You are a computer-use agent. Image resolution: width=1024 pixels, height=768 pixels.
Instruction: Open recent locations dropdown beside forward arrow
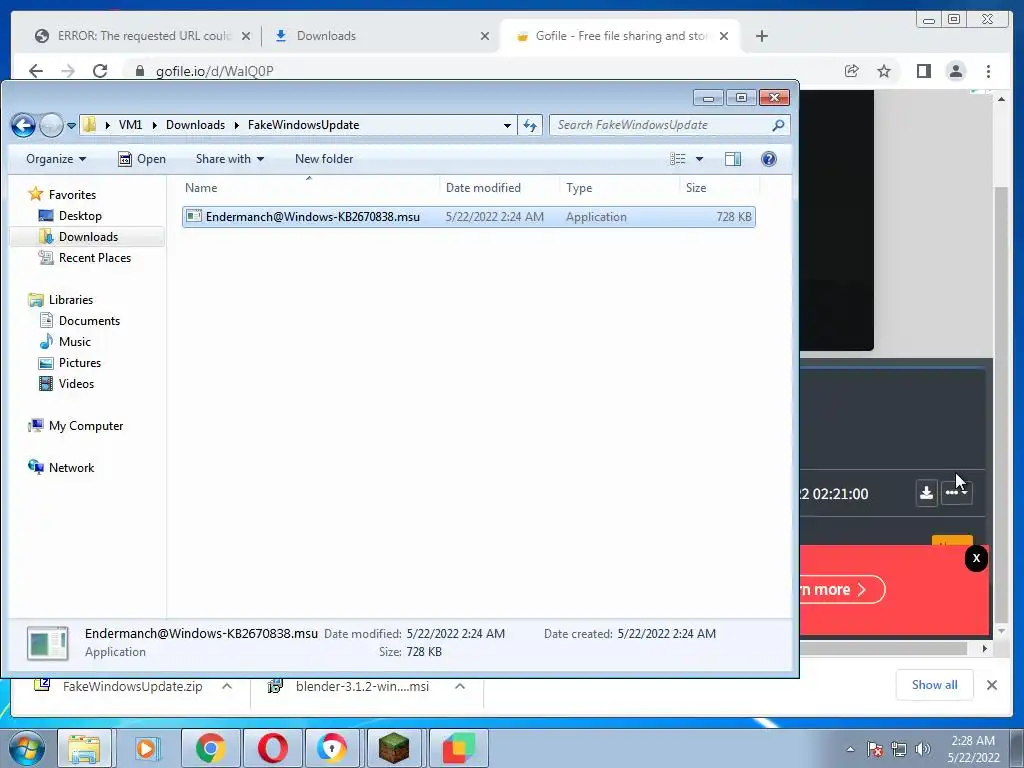pos(71,125)
